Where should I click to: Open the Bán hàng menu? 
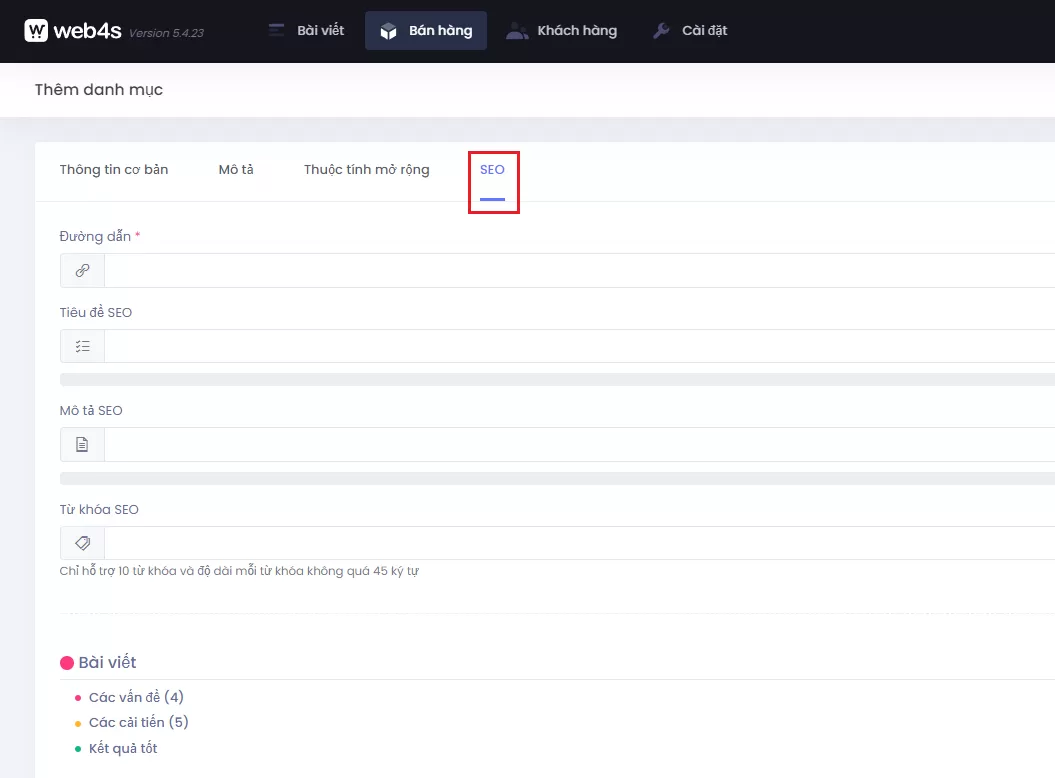click(426, 30)
